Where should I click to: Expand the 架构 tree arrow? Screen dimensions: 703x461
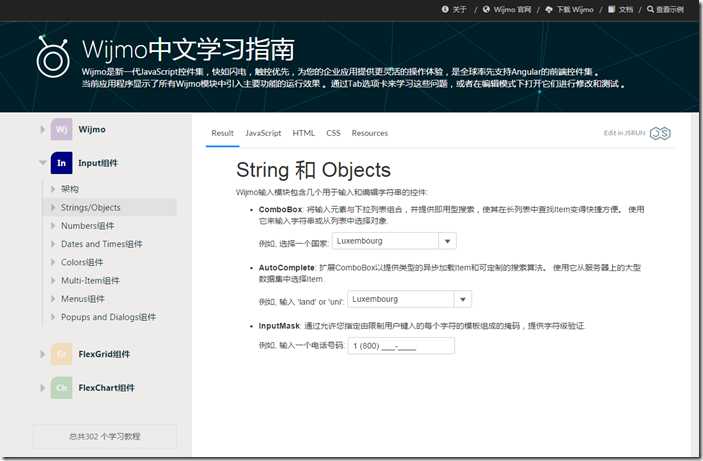coord(52,189)
